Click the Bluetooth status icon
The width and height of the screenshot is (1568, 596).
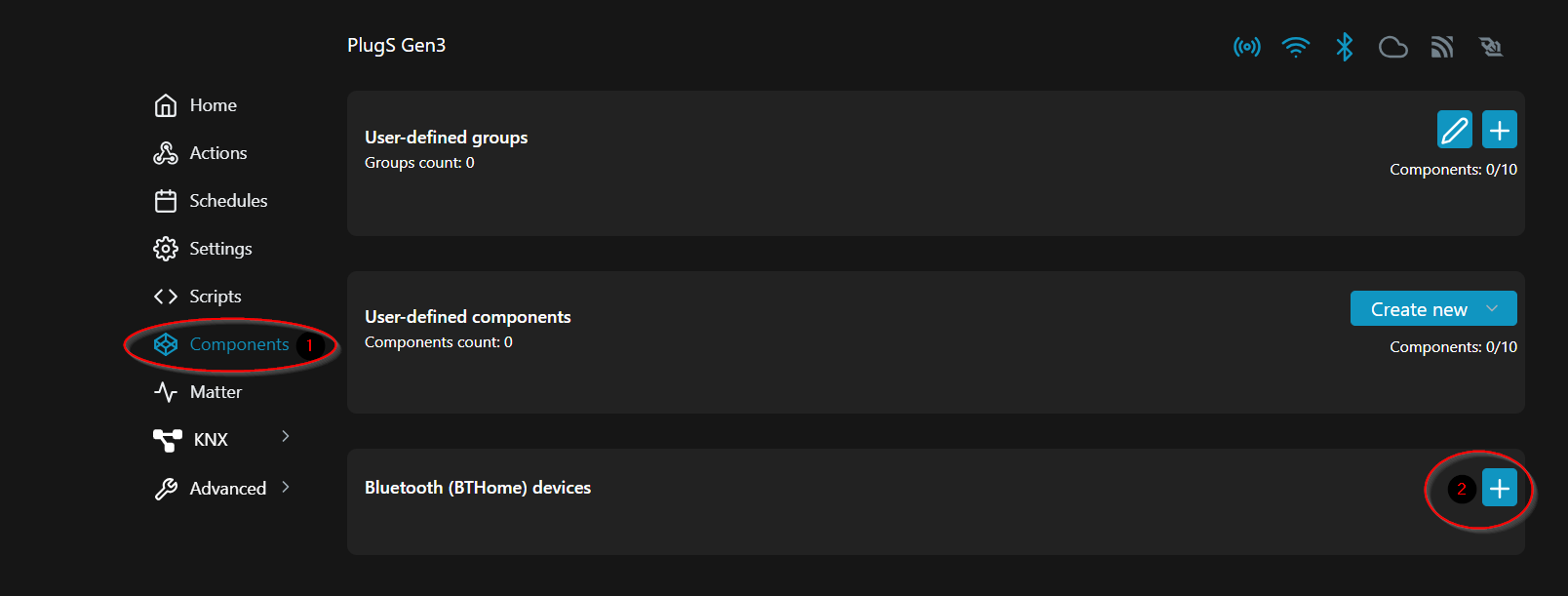pyautogui.click(x=1345, y=47)
